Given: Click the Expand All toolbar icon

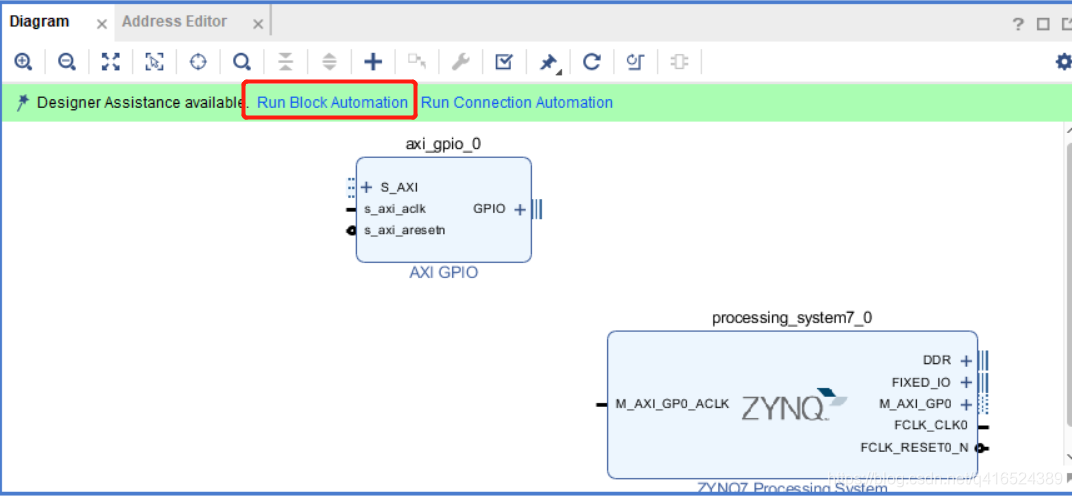Looking at the screenshot, I should point(330,62).
